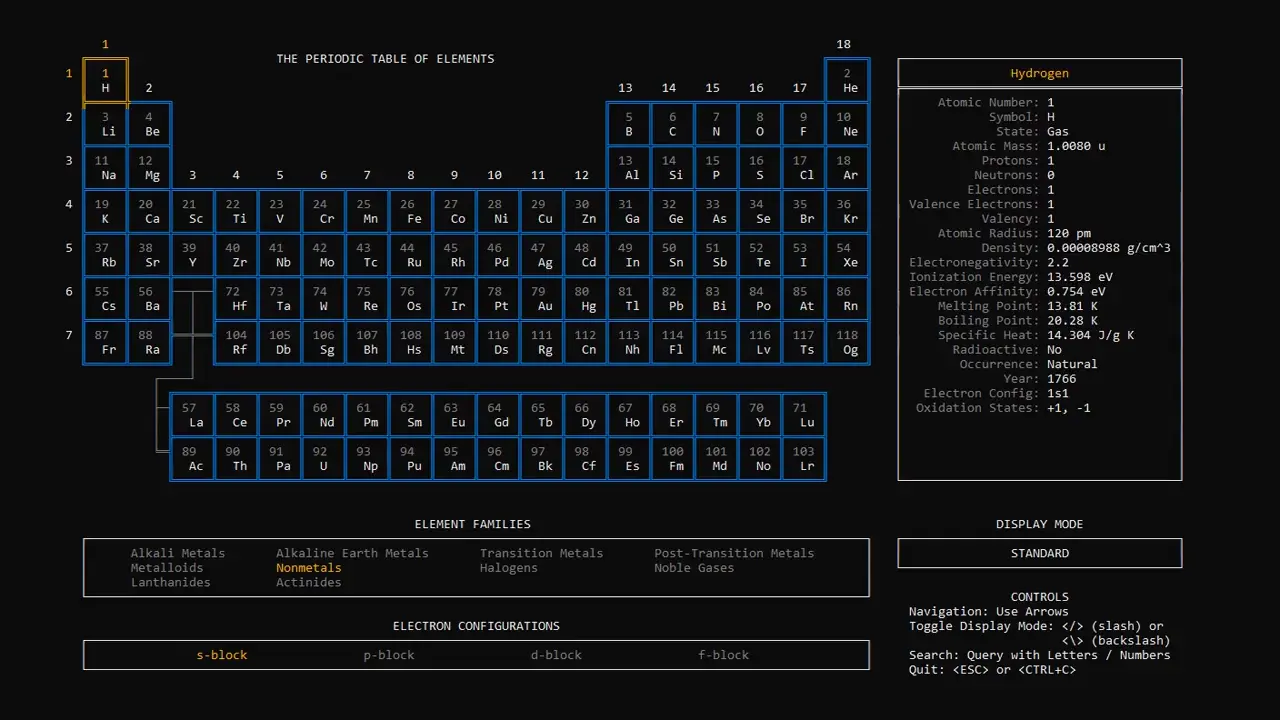The width and height of the screenshot is (1280, 720).
Task: Click the Halogens family label
Action: tap(509, 567)
